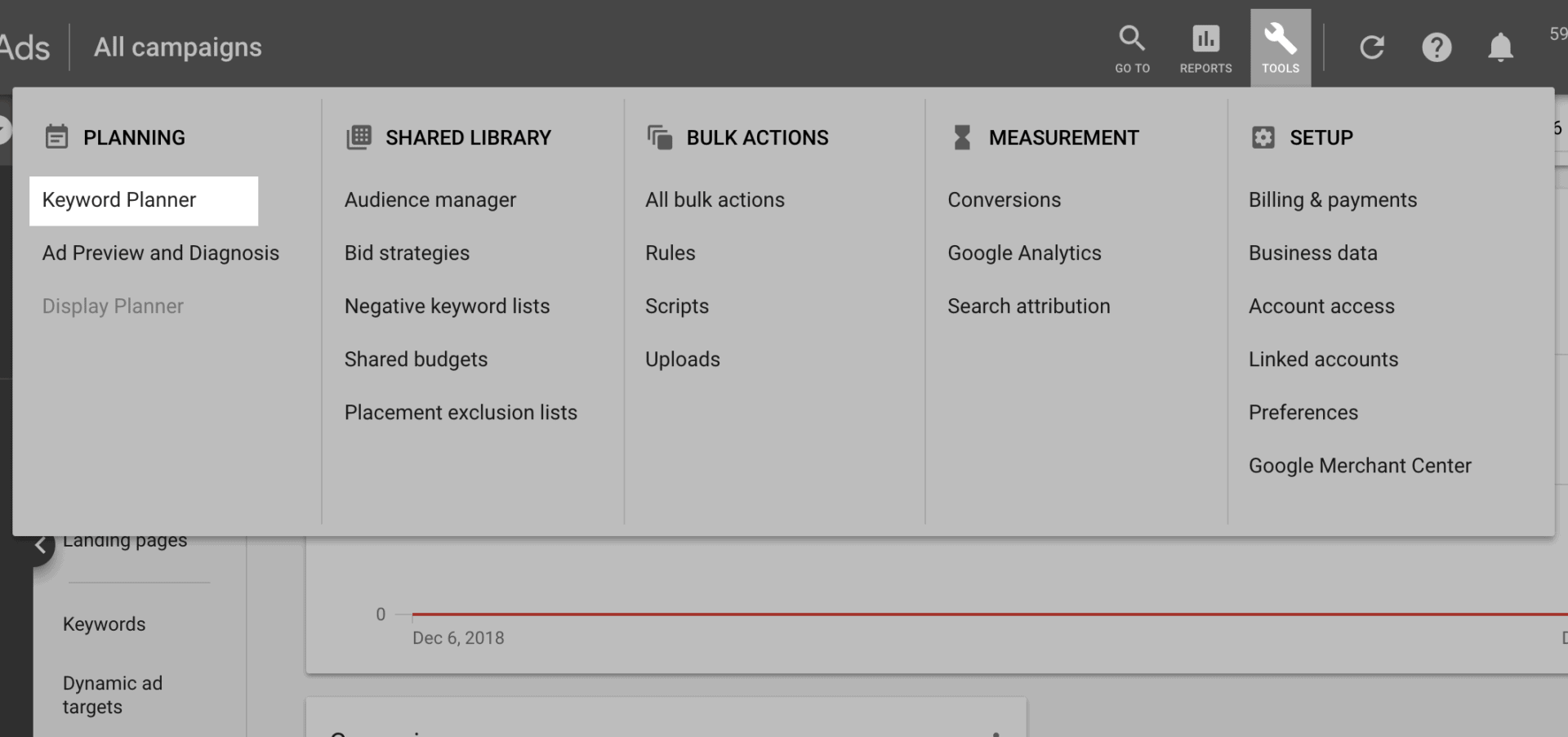
Task: Open the Conversions page
Action: [1004, 199]
